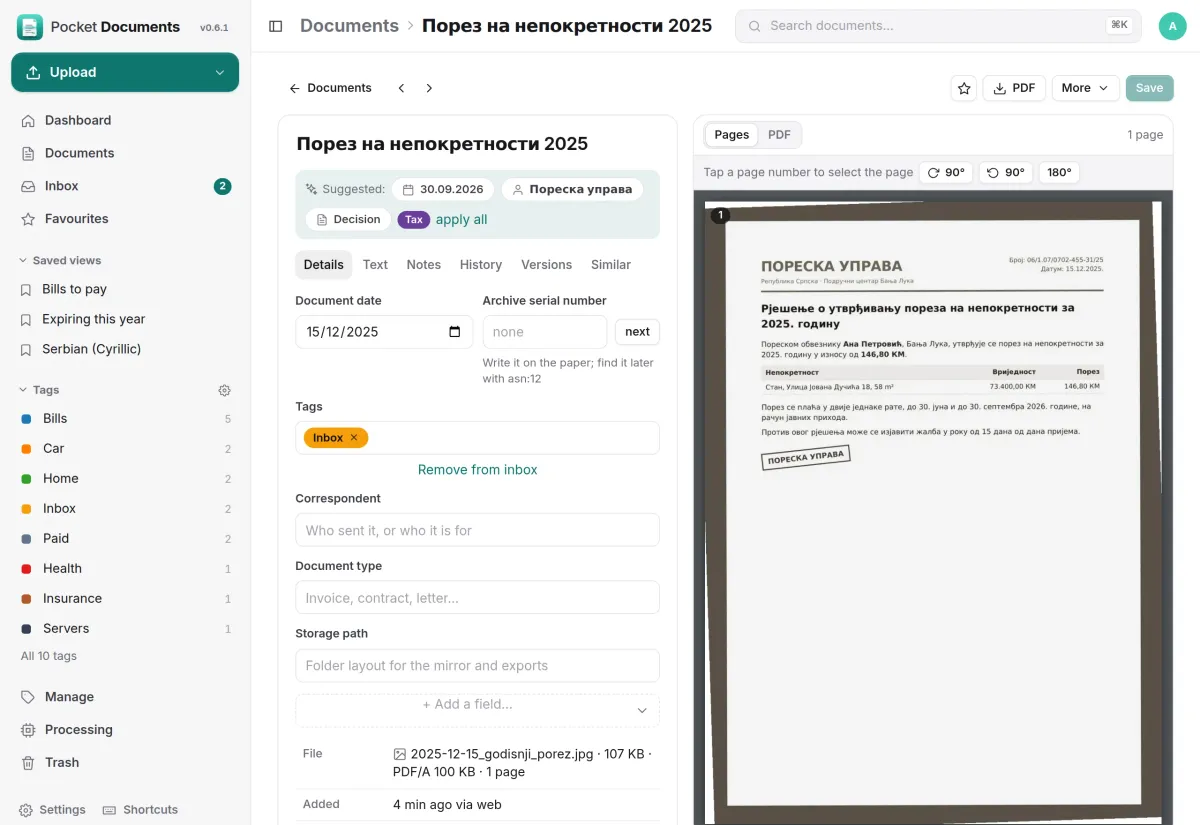Viewport: 1200px width, 825px height.
Task: Open saved view Serbian (Cyrillic)
Action: click(125, 349)
